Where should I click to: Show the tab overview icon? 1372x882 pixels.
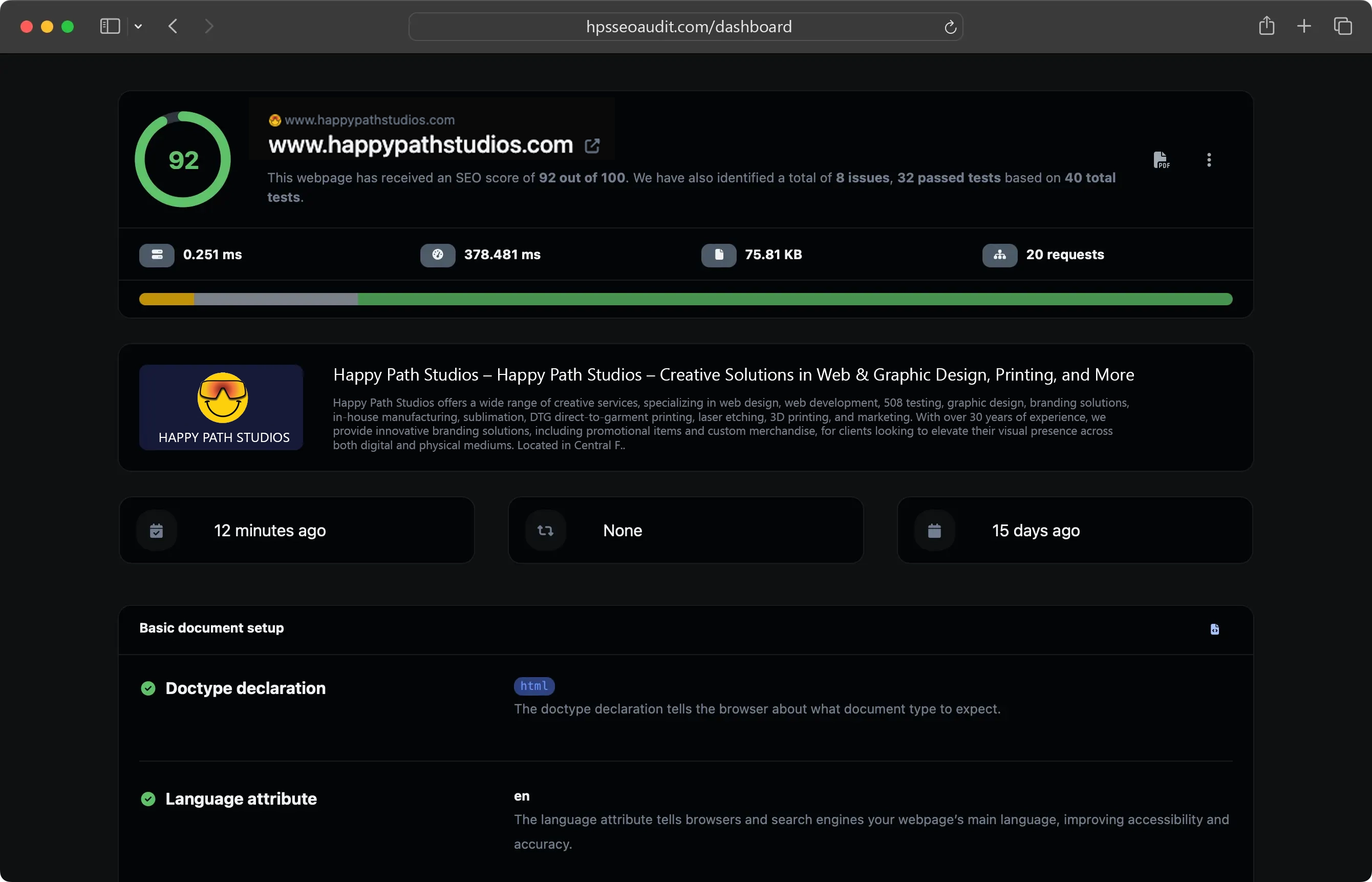(x=1343, y=26)
